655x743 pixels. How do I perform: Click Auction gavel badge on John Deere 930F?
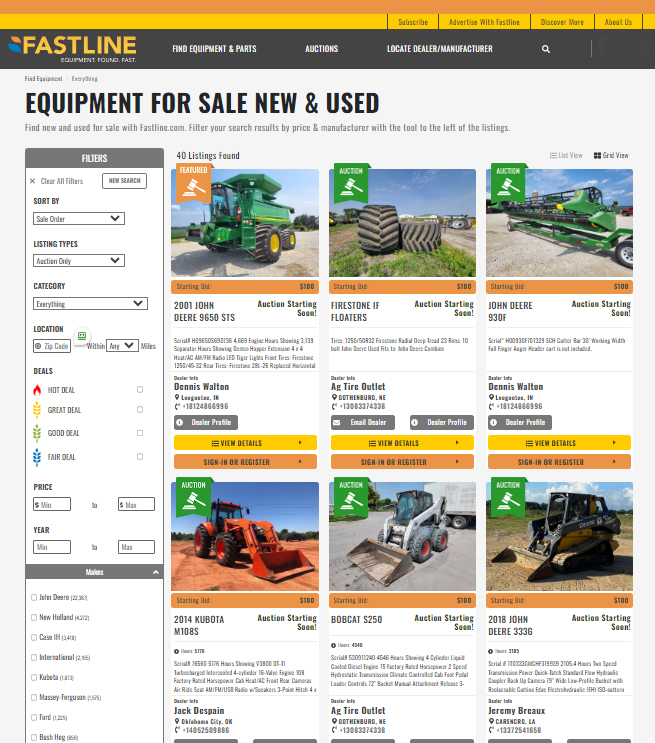point(508,184)
